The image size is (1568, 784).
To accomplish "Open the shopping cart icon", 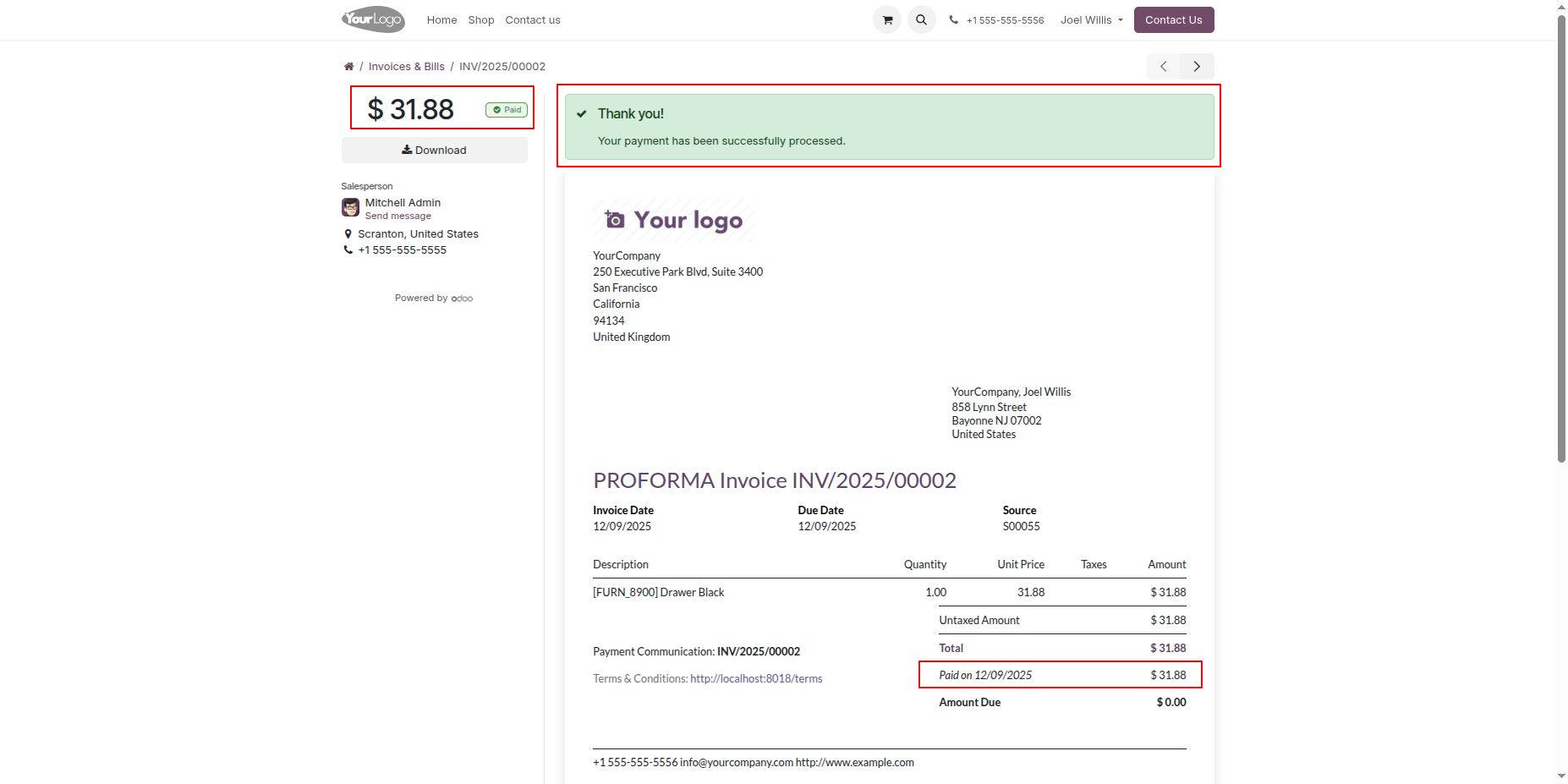I will coord(887,19).
